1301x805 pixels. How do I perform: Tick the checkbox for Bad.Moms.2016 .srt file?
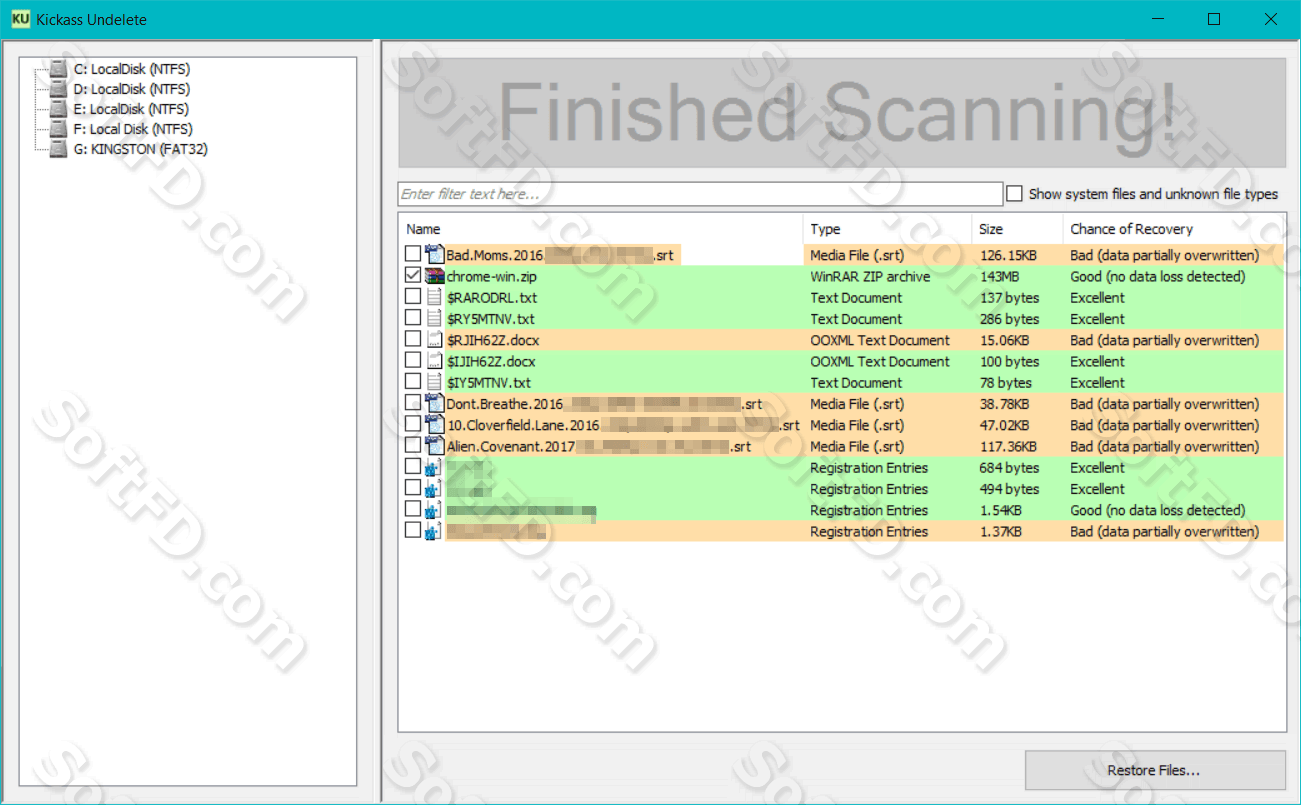(x=413, y=255)
